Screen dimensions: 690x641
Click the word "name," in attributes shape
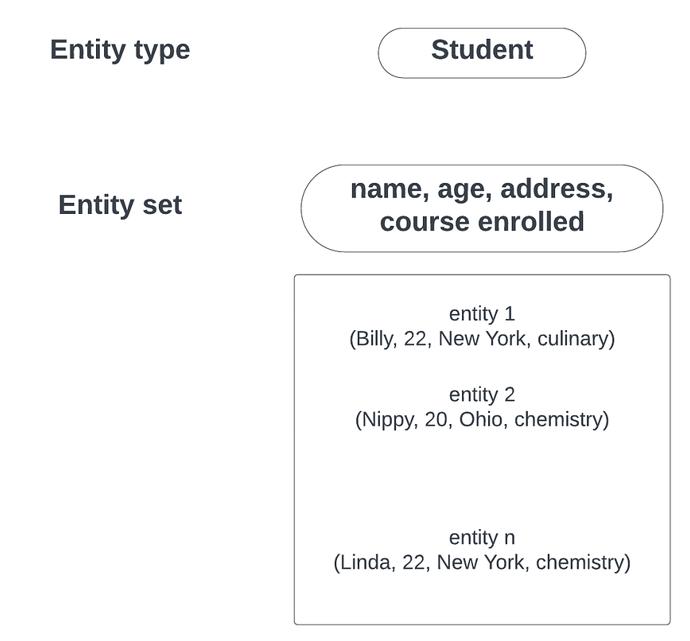click(390, 189)
